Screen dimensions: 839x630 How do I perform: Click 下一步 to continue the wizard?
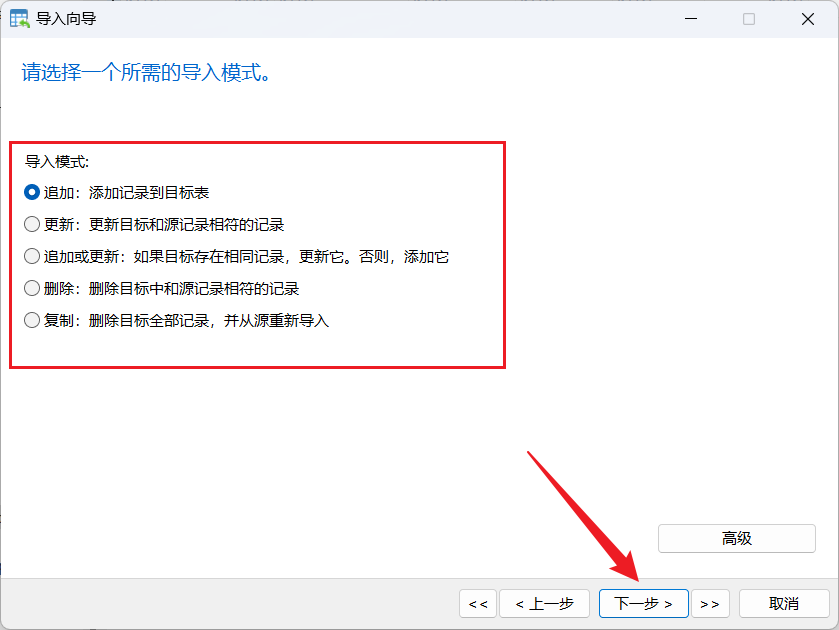[x=643, y=603]
